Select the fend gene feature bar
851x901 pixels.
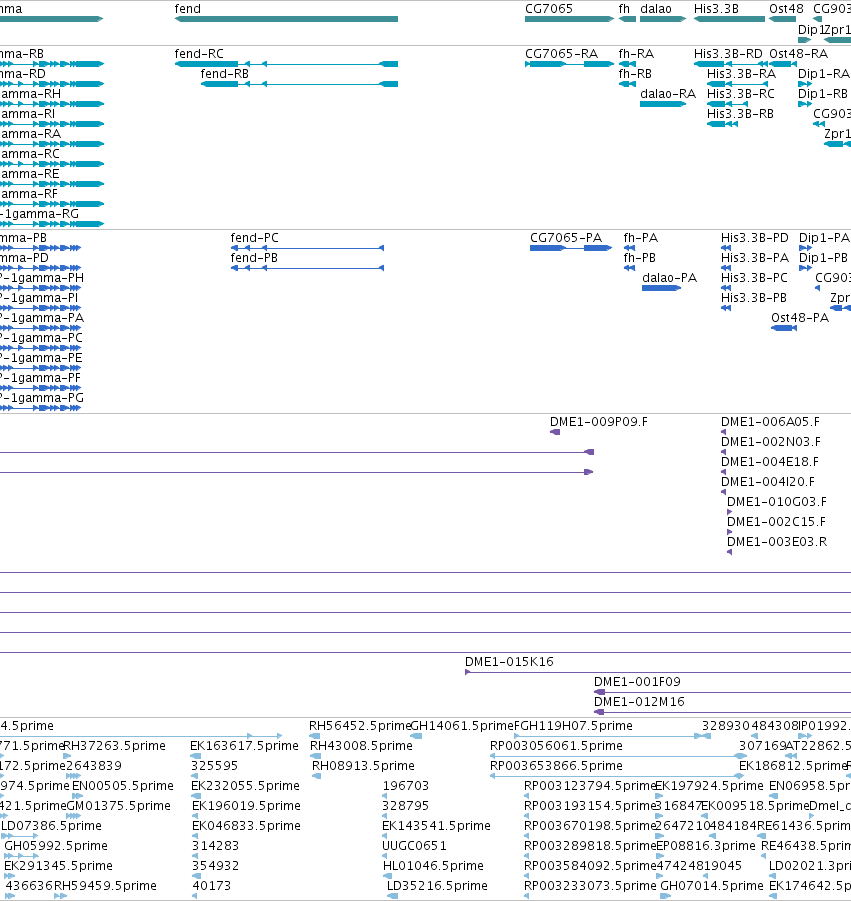(286, 19)
